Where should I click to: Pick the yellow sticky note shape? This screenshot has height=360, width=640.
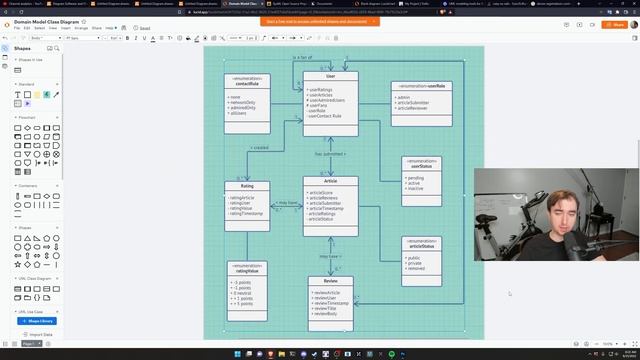pos(37,95)
